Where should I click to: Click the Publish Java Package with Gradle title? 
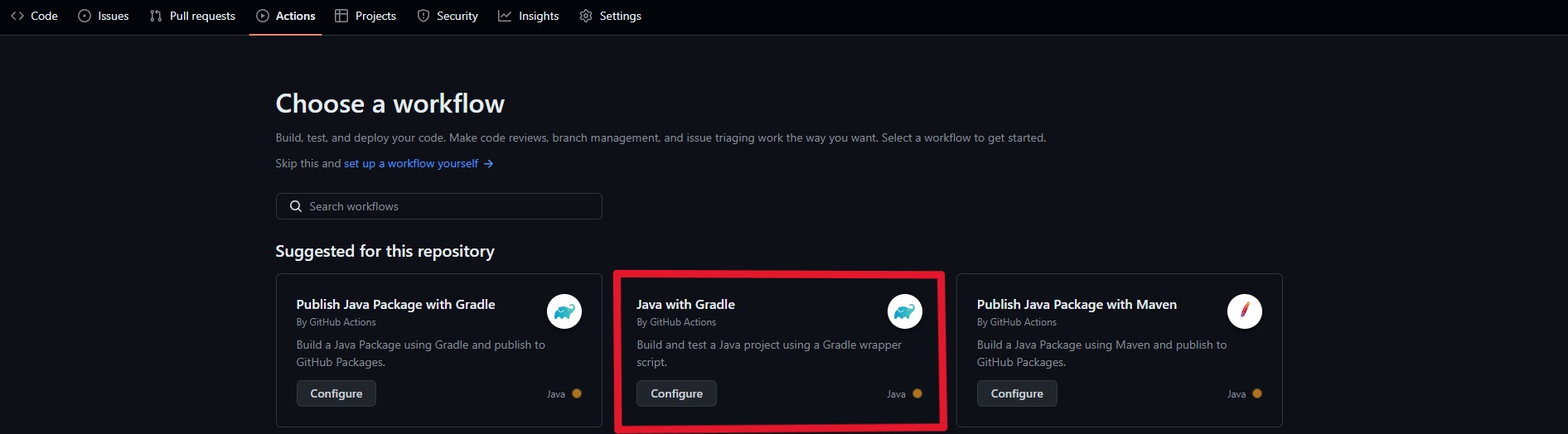[x=395, y=305]
